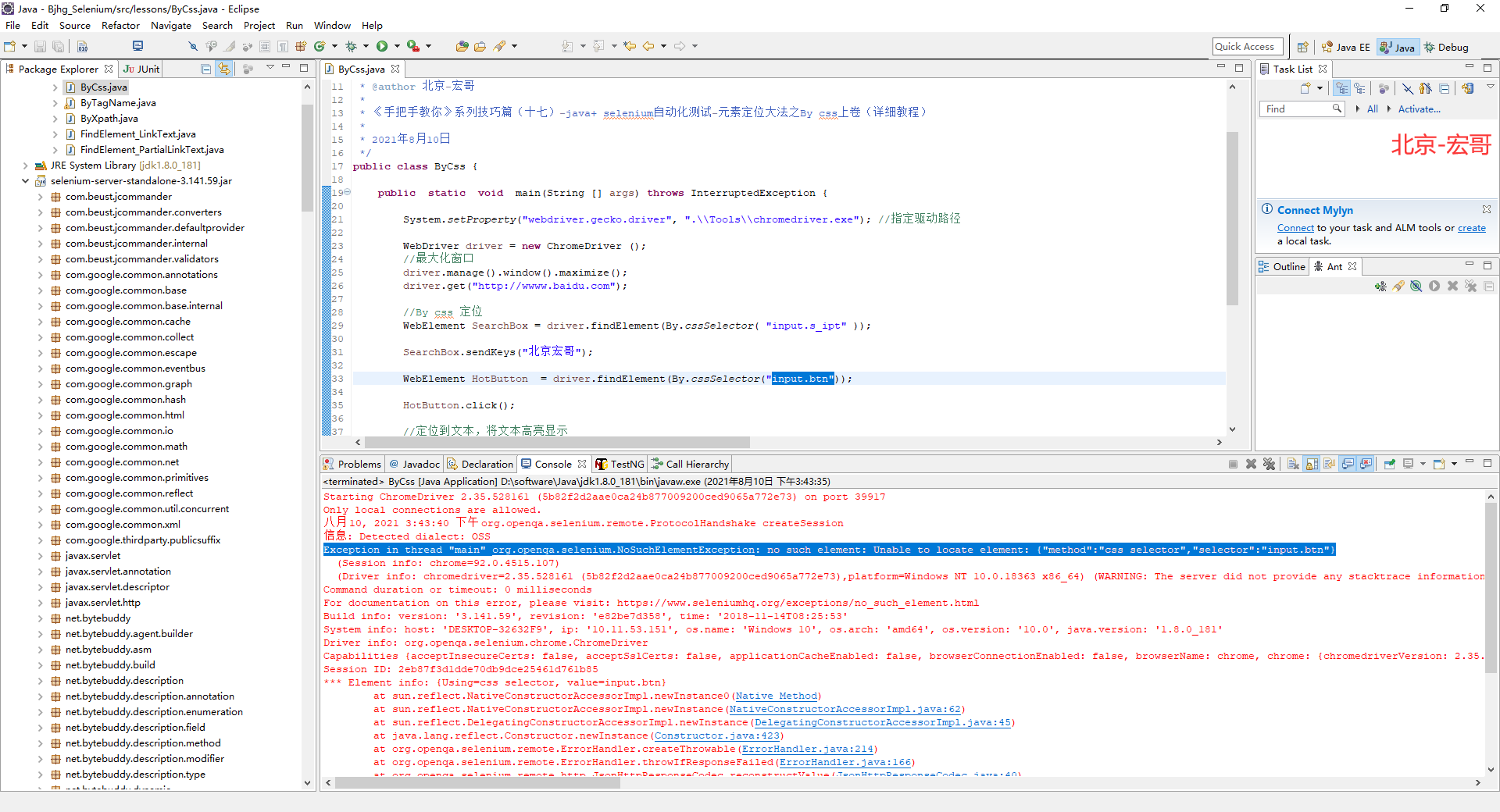Open the Project menu
Screen dimensions: 1500x812
[x=259, y=26]
